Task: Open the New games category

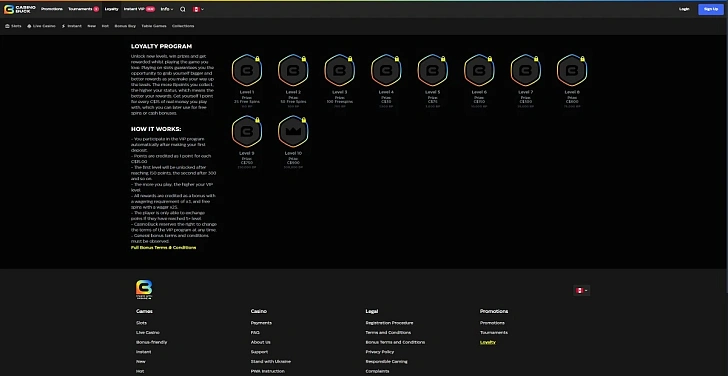Action: point(91,26)
